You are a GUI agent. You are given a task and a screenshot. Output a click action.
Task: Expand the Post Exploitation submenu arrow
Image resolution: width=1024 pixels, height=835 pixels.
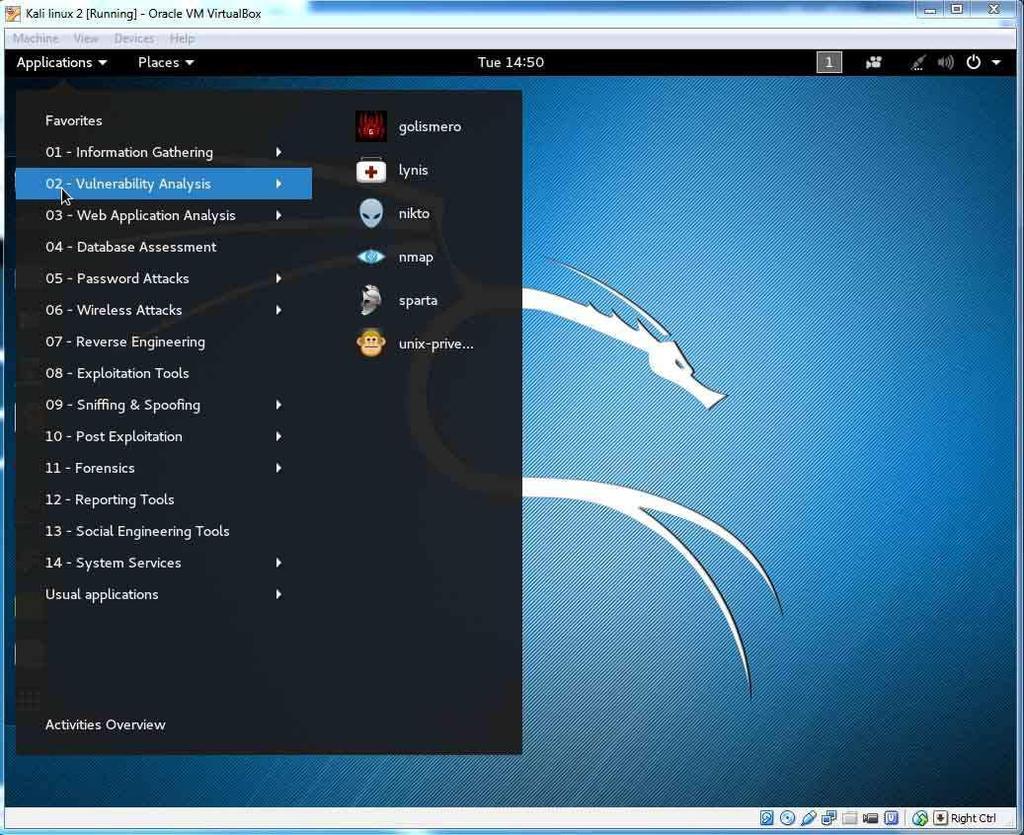pyautogui.click(x=279, y=436)
